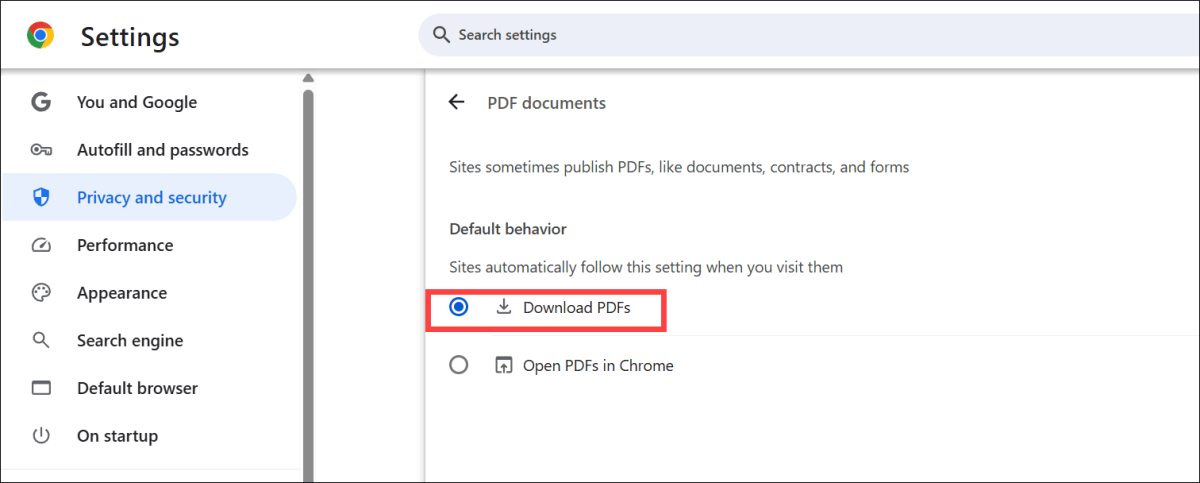Click the palette icon for Appearance
The height and width of the screenshot is (483, 1200).
click(41, 293)
